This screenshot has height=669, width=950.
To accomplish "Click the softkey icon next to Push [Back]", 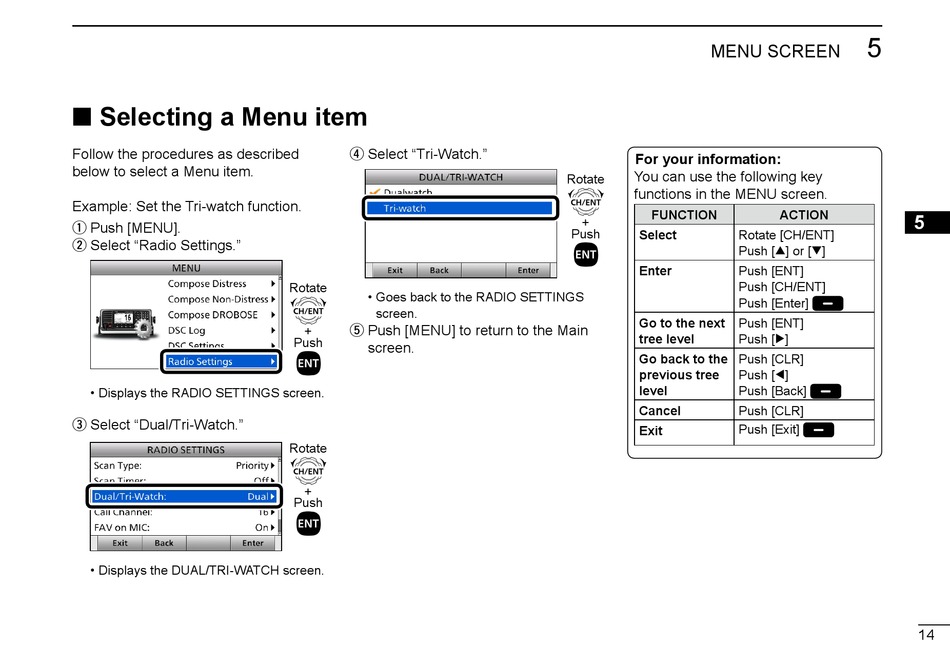I will click(825, 391).
